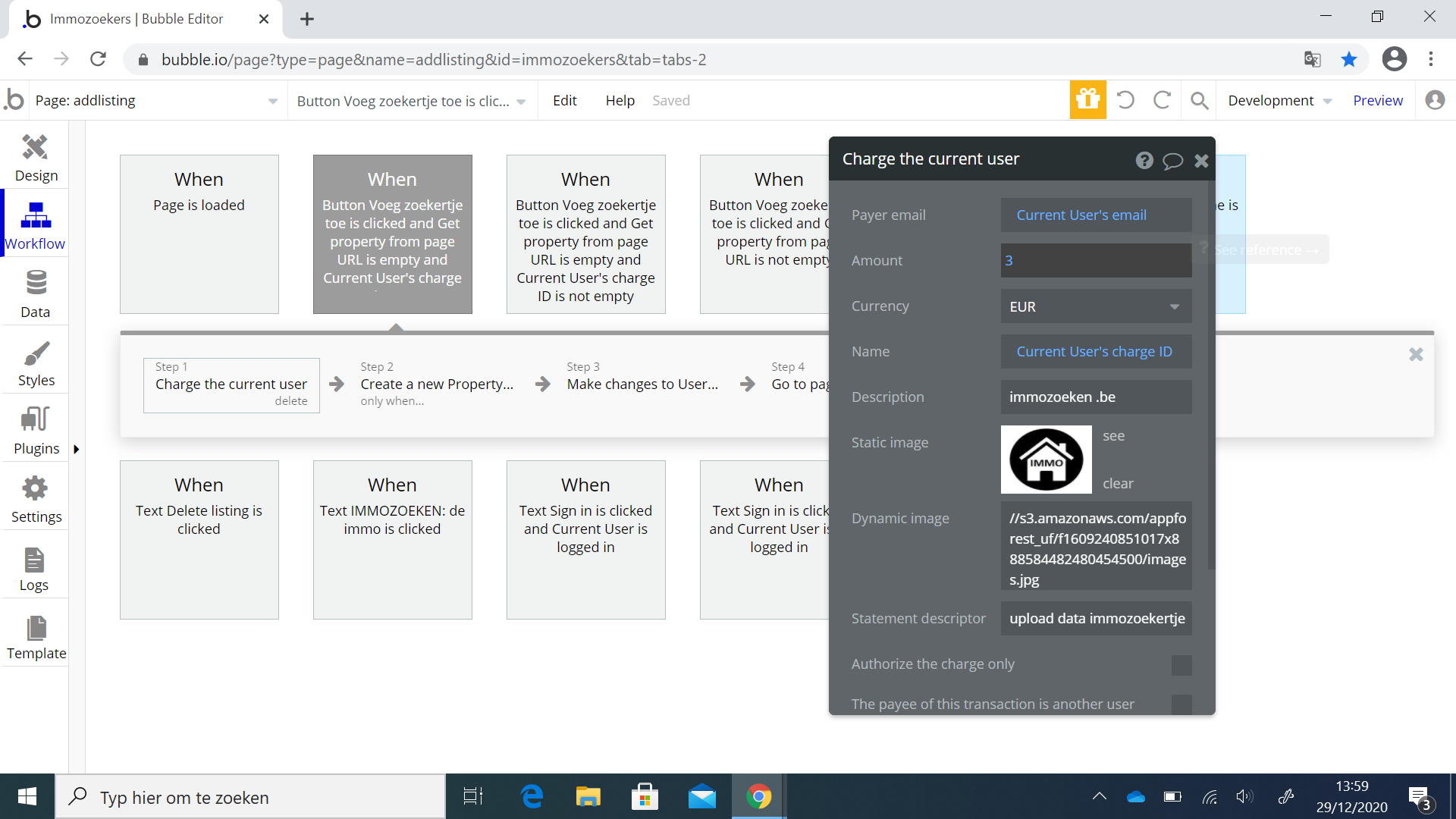Open the Help menu
This screenshot has height=819, width=1456.
[620, 101]
